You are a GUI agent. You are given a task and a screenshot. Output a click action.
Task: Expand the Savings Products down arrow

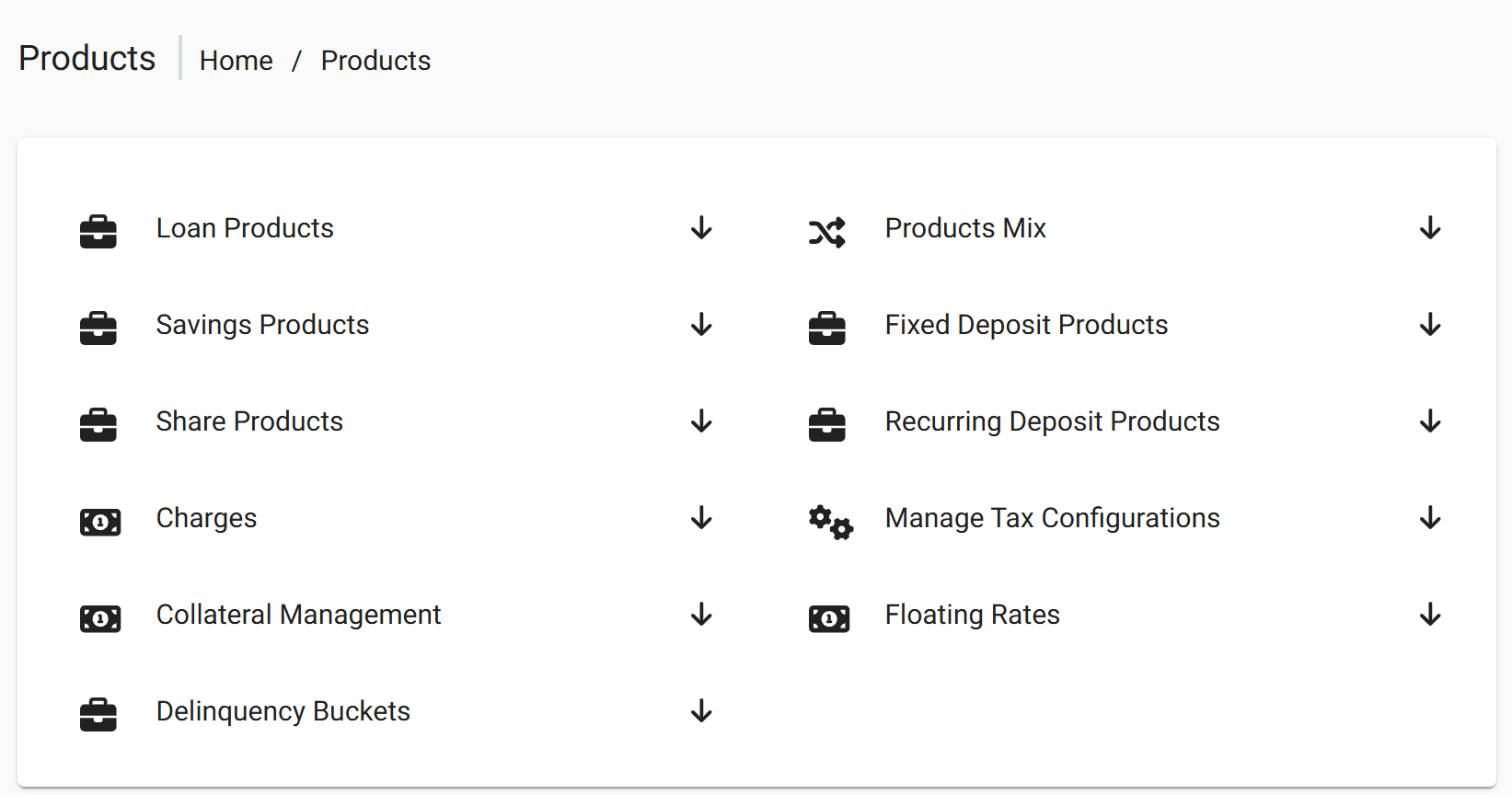click(701, 325)
